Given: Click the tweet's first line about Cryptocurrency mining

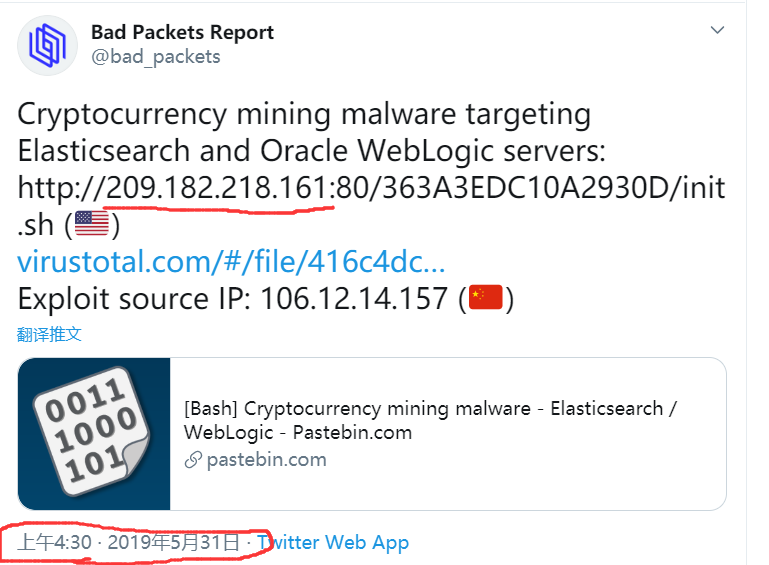Looking at the screenshot, I should [304, 113].
